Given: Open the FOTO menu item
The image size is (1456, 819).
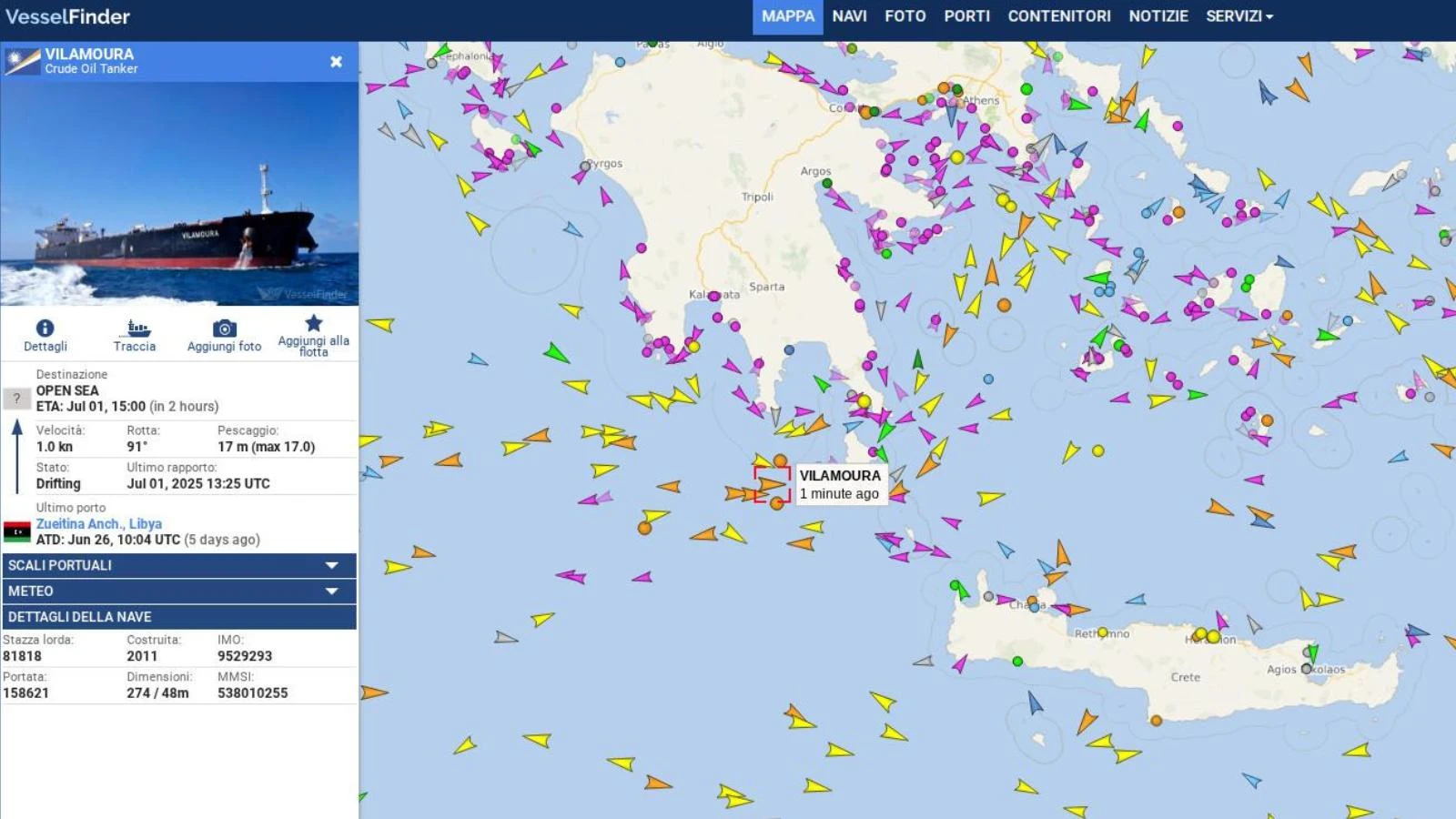Looking at the screenshot, I should pos(905,16).
